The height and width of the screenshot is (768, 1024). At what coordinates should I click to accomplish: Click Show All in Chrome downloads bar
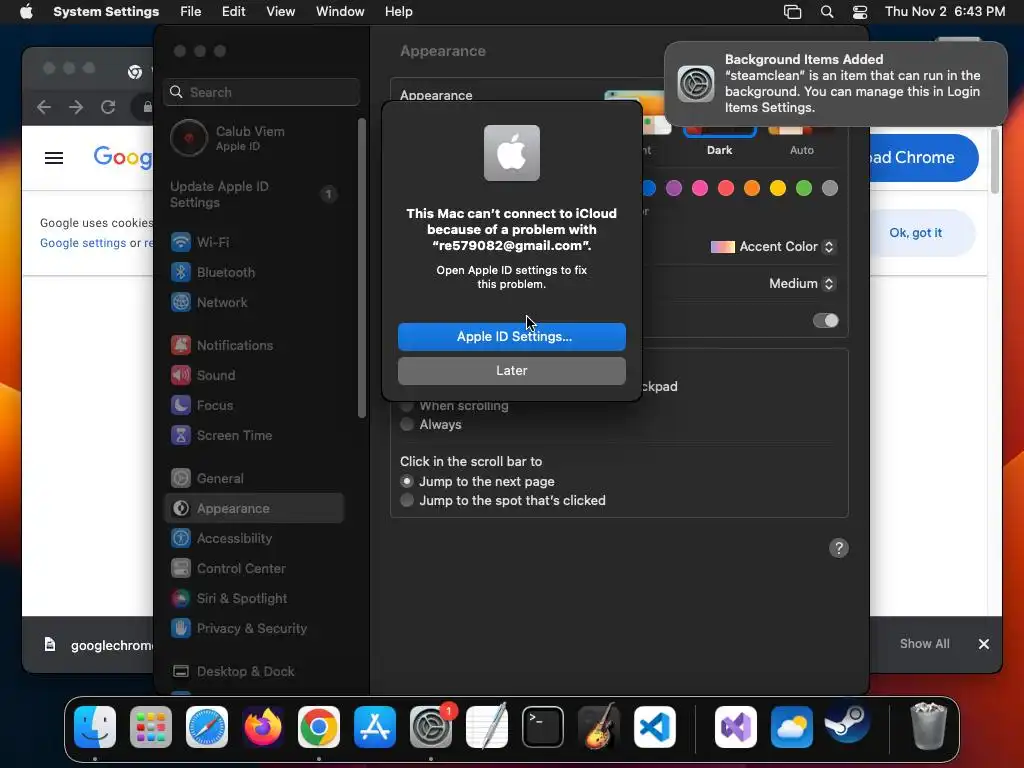click(x=924, y=644)
